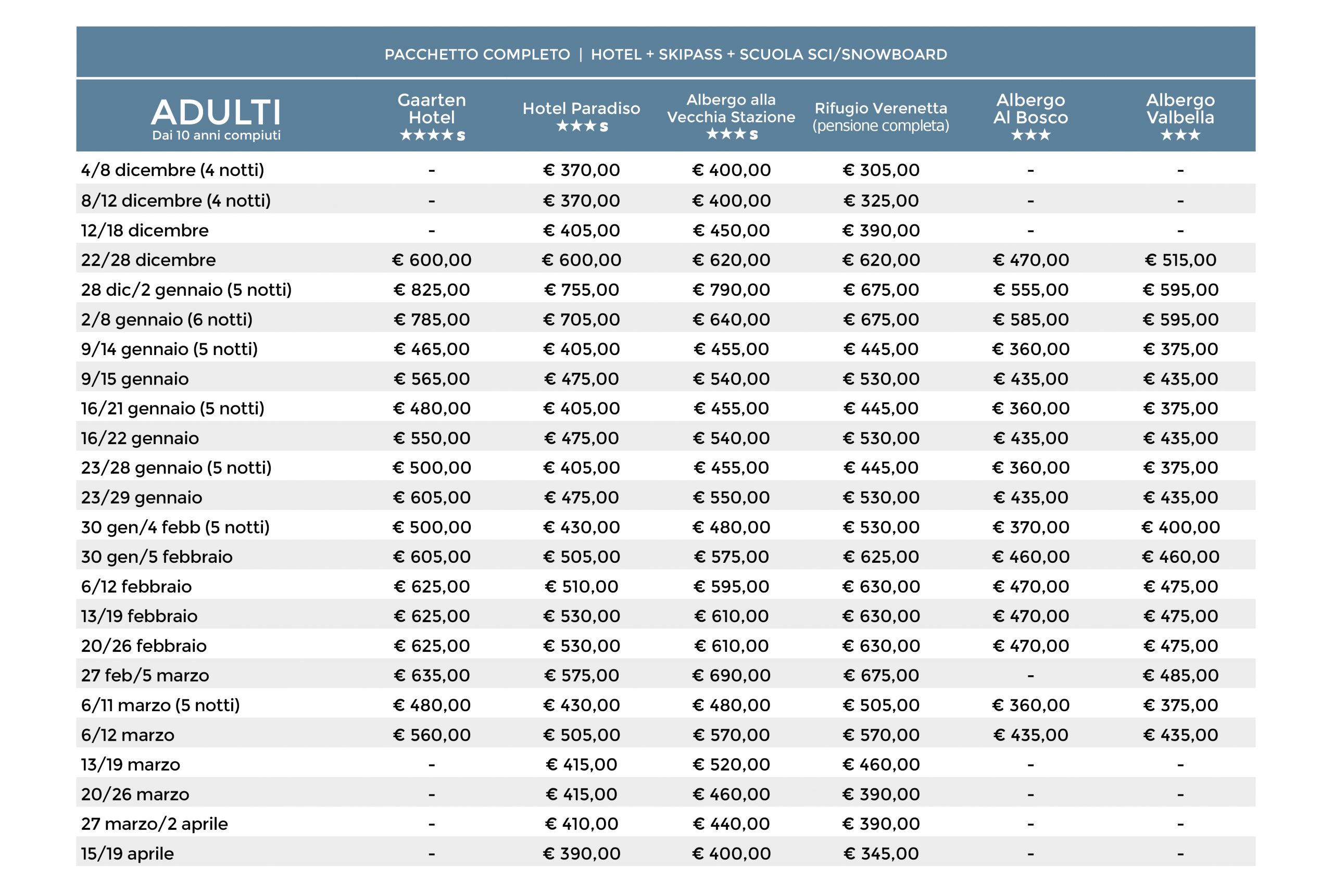This screenshot has width=1333, height=896.
Task: Click Al Bosco price € 555,00
Action: [x=1031, y=289]
